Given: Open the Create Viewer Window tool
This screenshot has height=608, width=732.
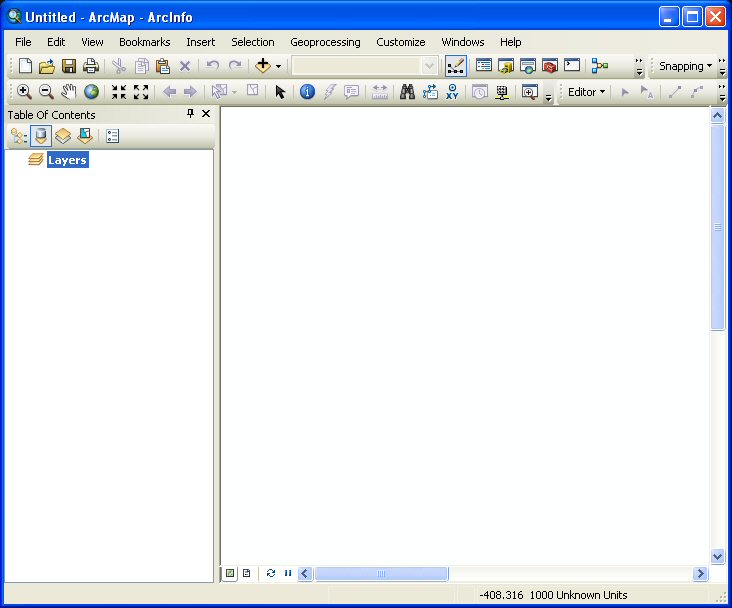Looking at the screenshot, I should tap(530, 92).
